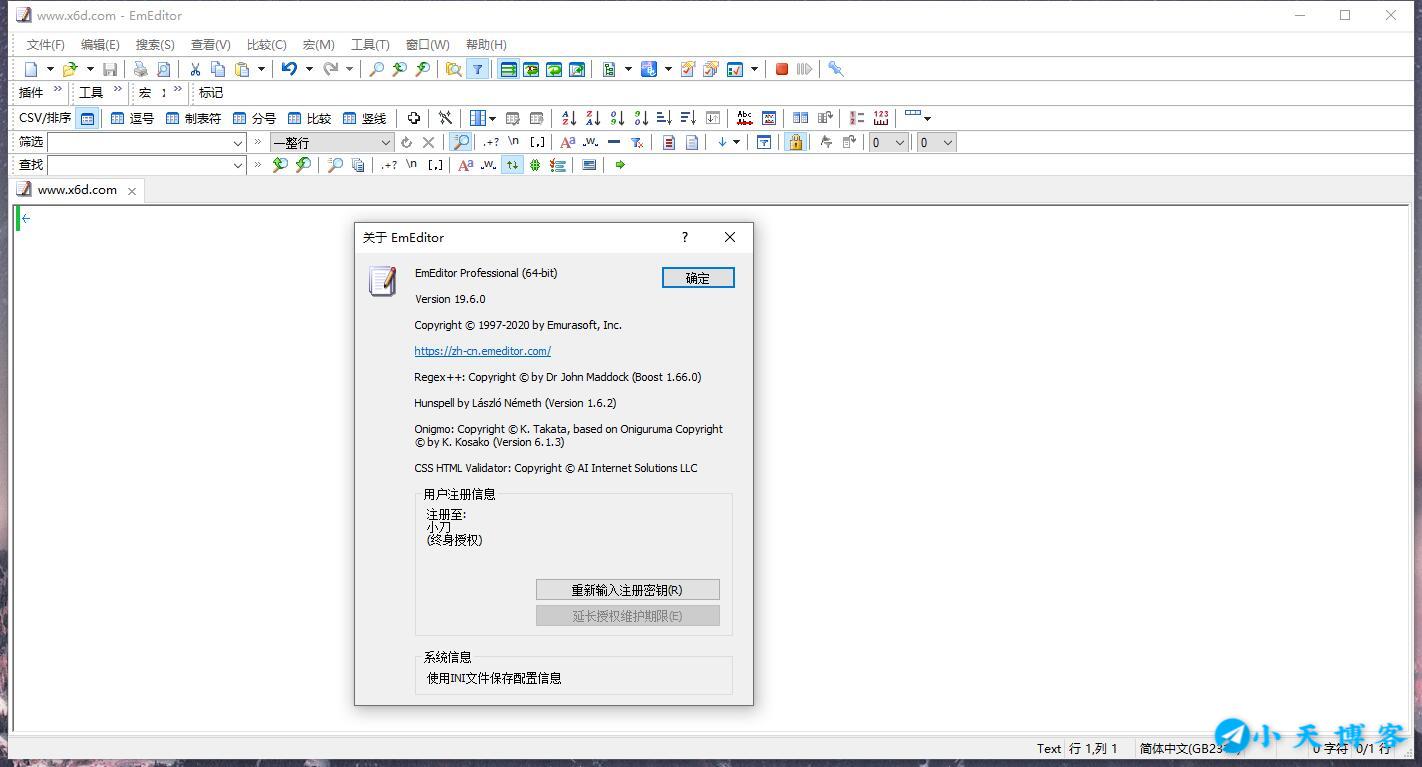
Task: Sort A to Z ascending in CSV toolbar
Action: tap(569, 118)
